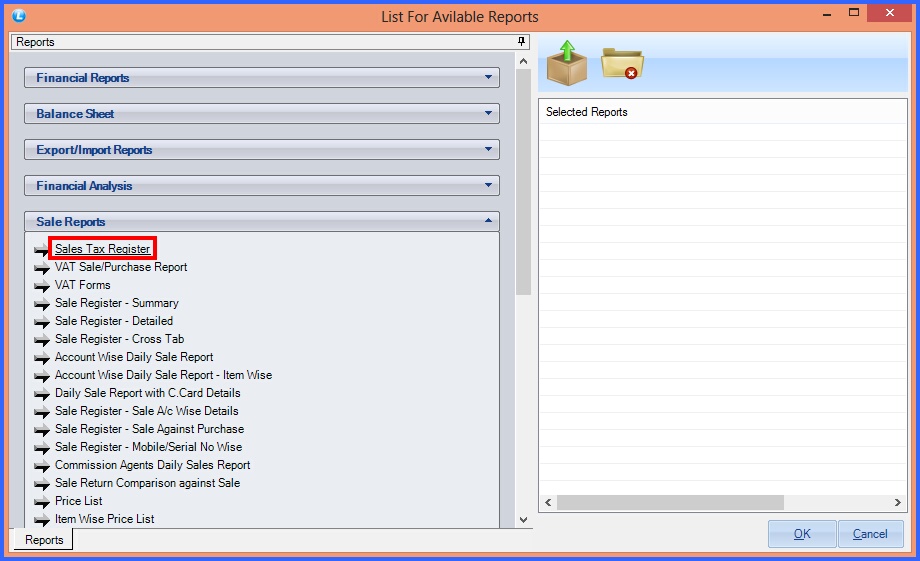Click the report list scroll up arrow

click(x=523, y=61)
